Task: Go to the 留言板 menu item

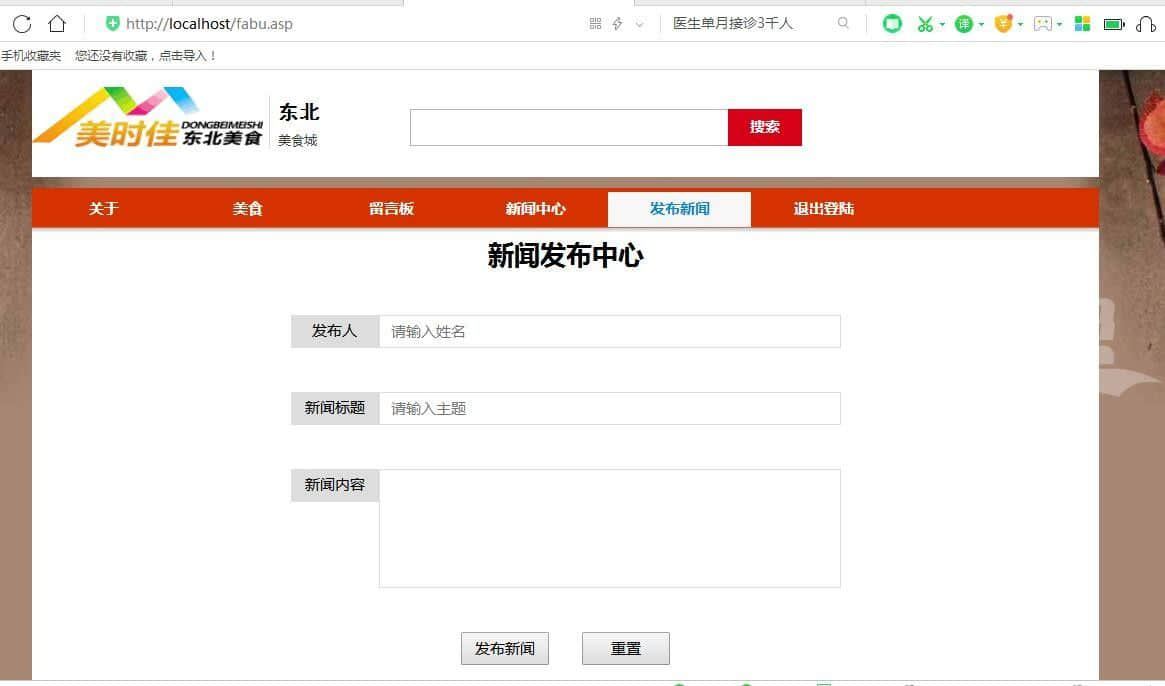Action: pos(391,209)
